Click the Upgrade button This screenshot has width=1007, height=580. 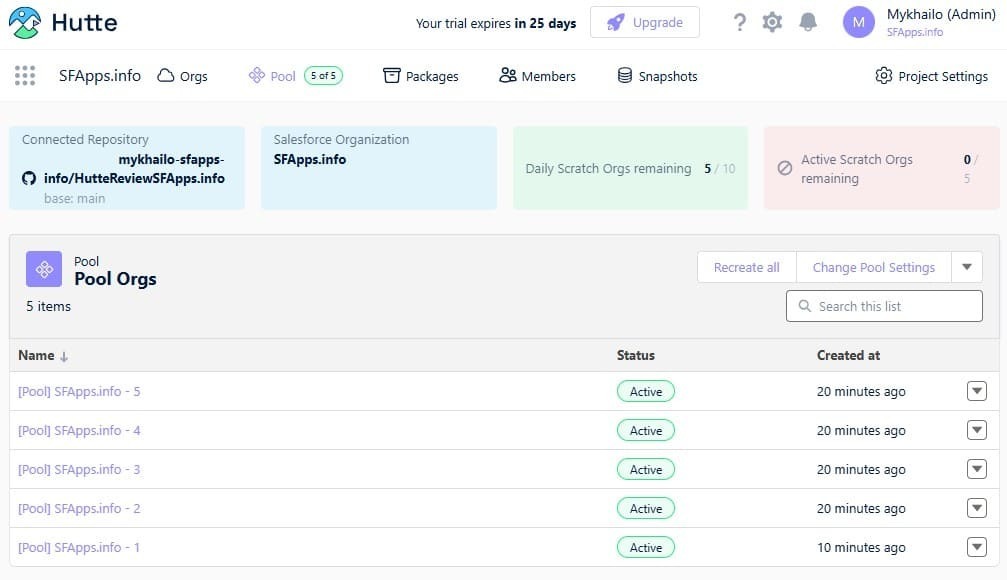click(x=645, y=22)
